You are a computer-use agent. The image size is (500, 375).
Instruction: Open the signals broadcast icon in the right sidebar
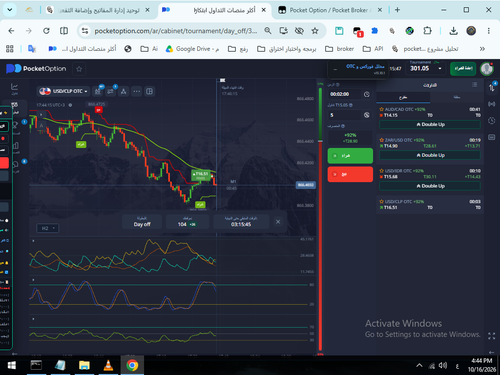492,104
